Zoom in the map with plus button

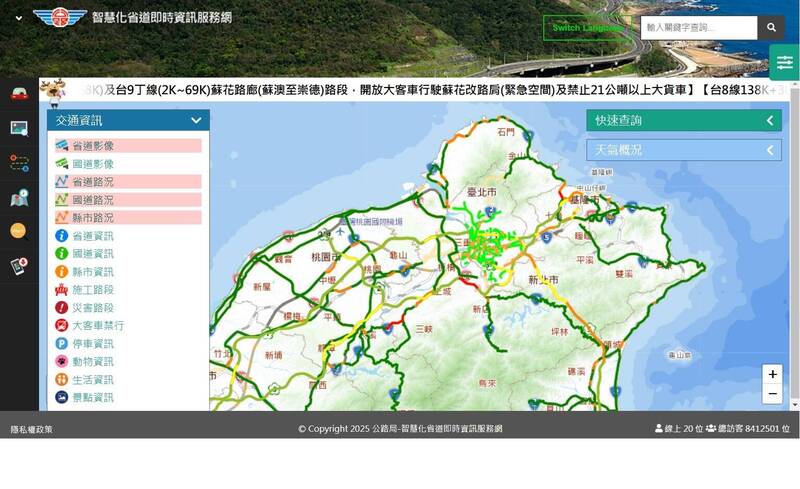pos(771,374)
